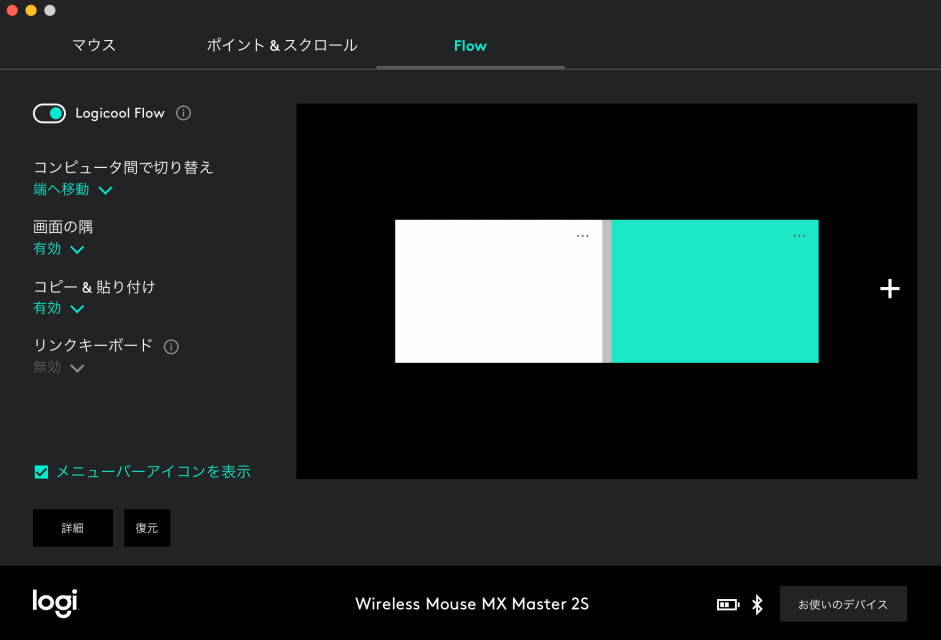Expand the 画面の隅 有効 dropdown
Screen dimensions: 941x640
[x=58, y=249]
